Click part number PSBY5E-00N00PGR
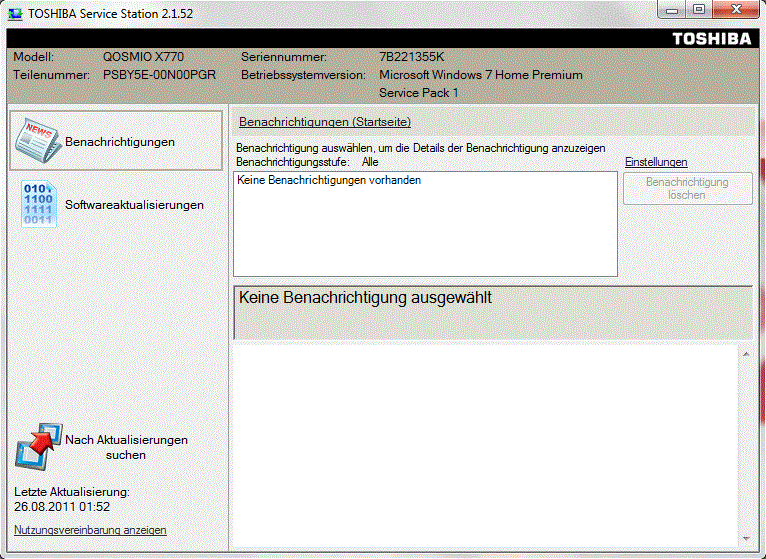Viewport: 766px width, 559px height. tap(159, 75)
